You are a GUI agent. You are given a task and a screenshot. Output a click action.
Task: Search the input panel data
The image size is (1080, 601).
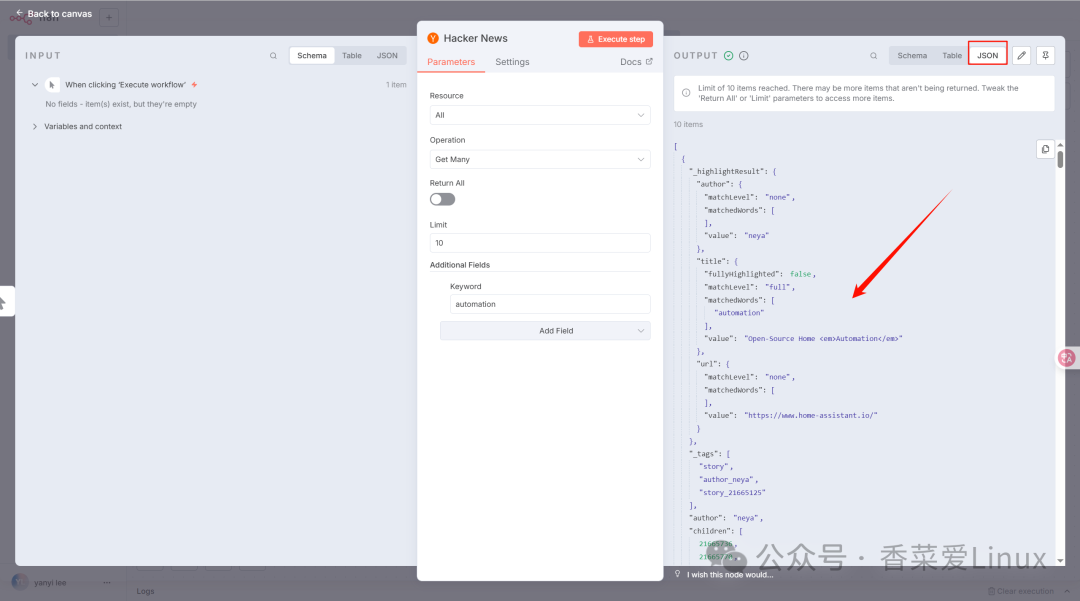tap(273, 56)
